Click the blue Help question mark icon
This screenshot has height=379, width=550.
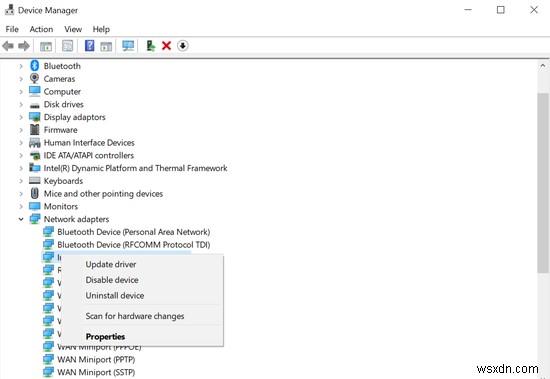89,46
